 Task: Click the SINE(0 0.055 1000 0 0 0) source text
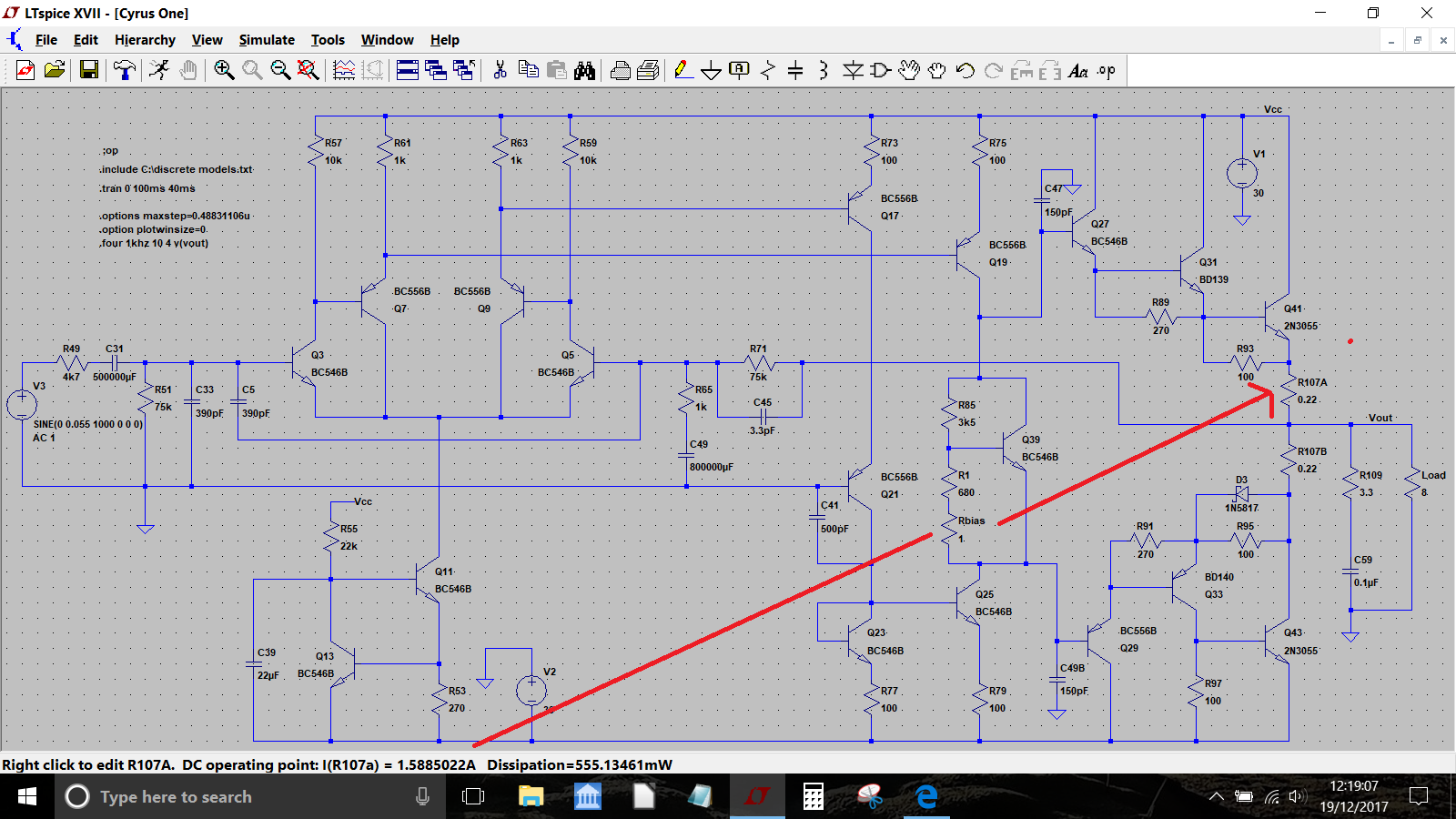click(87, 424)
